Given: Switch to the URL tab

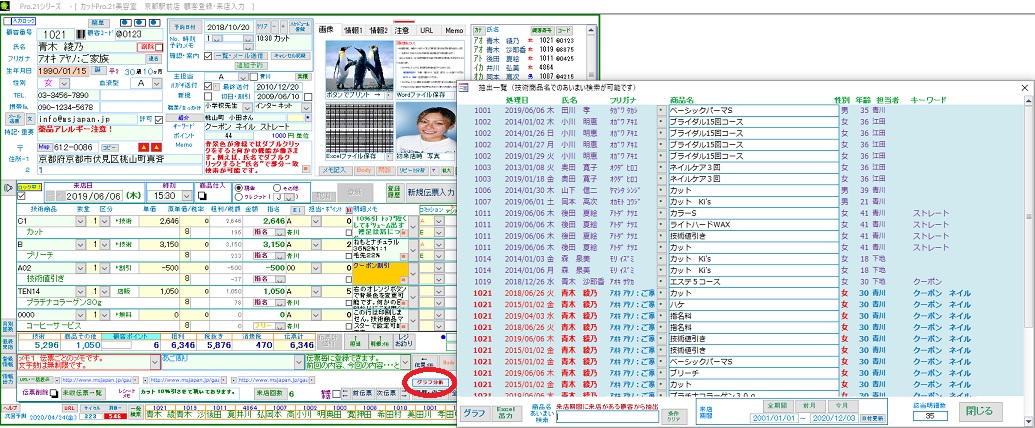Looking at the screenshot, I should (x=426, y=30).
